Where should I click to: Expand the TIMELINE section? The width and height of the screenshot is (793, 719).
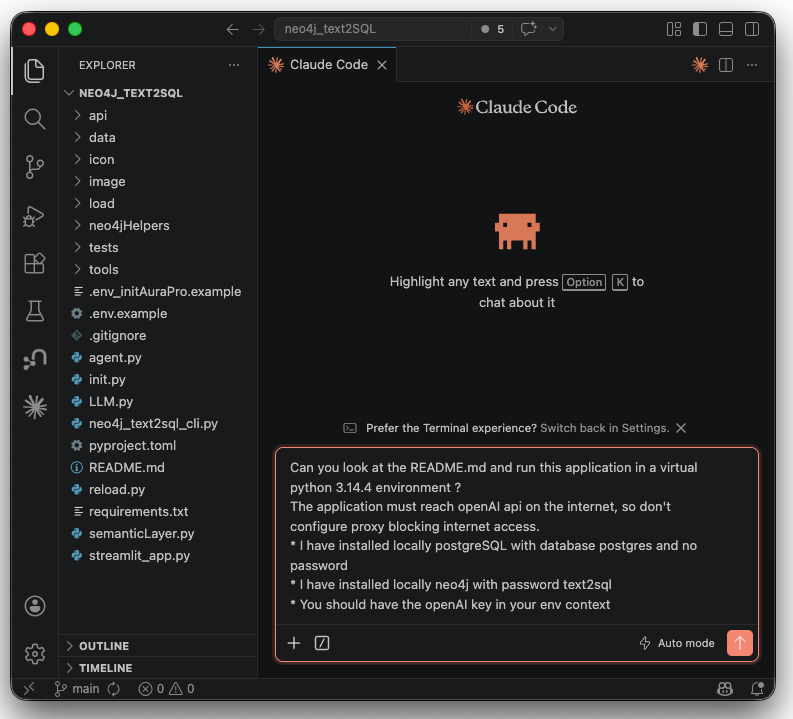[x=158, y=668]
